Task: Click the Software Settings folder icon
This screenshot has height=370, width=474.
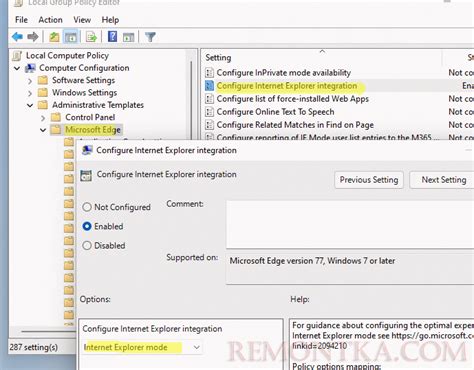Action: coord(43,80)
